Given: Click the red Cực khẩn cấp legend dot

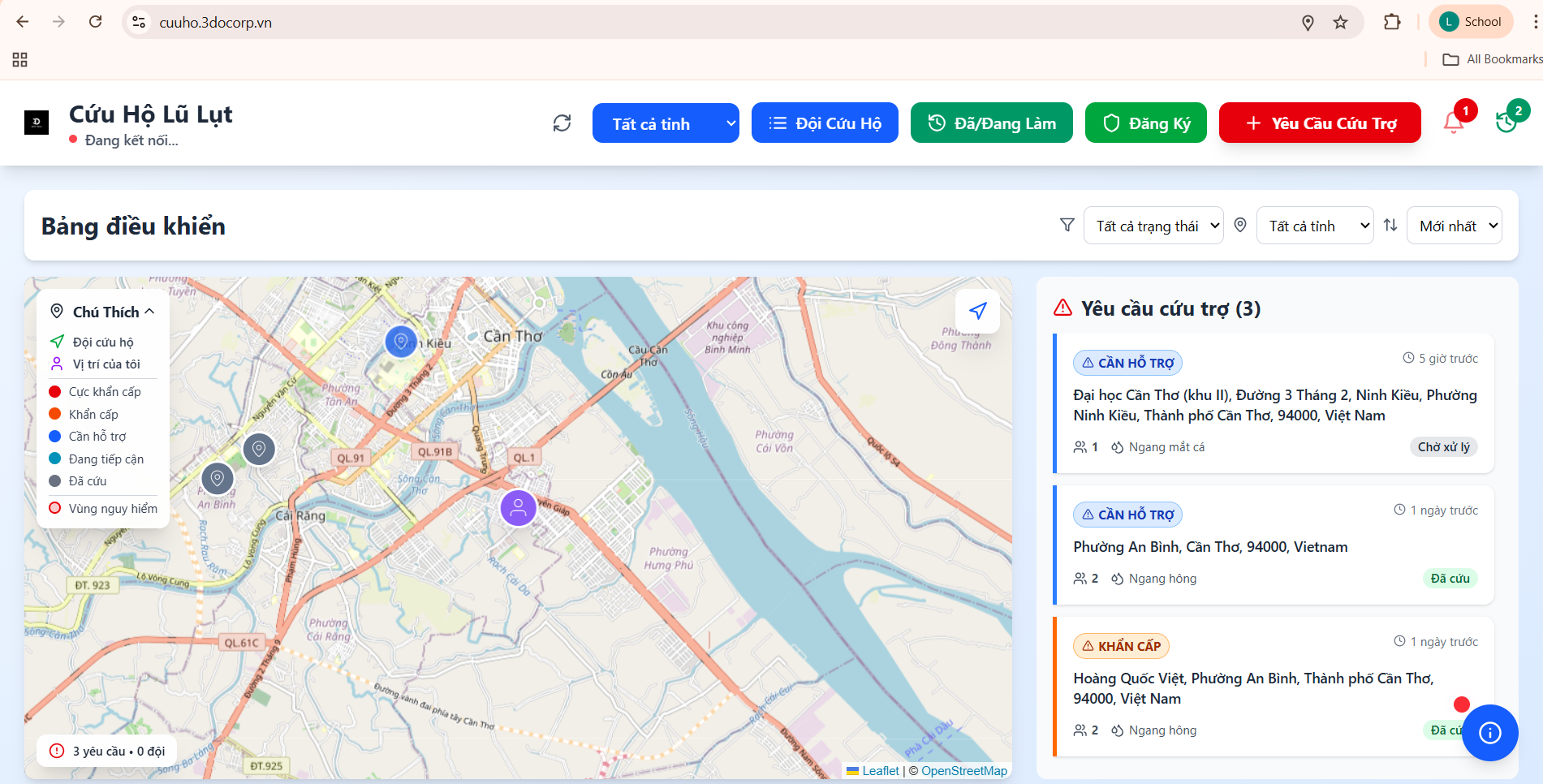Looking at the screenshot, I should tap(55, 391).
